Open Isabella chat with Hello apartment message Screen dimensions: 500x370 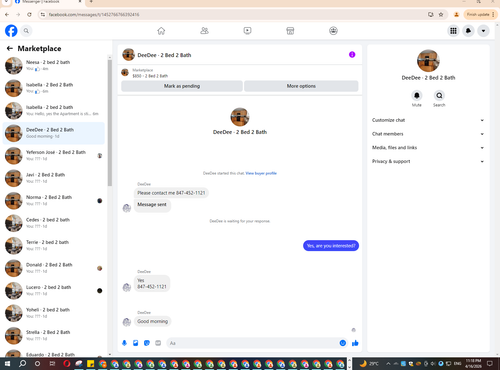tap(54, 111)
